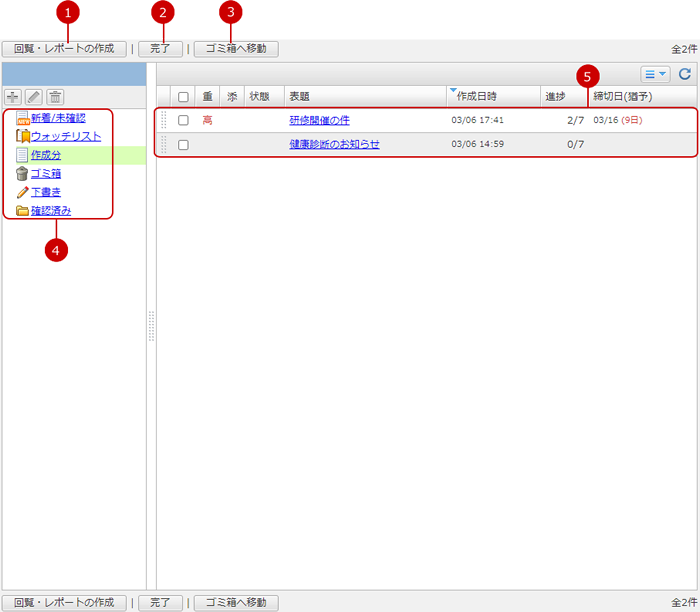
Task: Click top 回覧・レポートの作成 button
Action: pos(64,48)
